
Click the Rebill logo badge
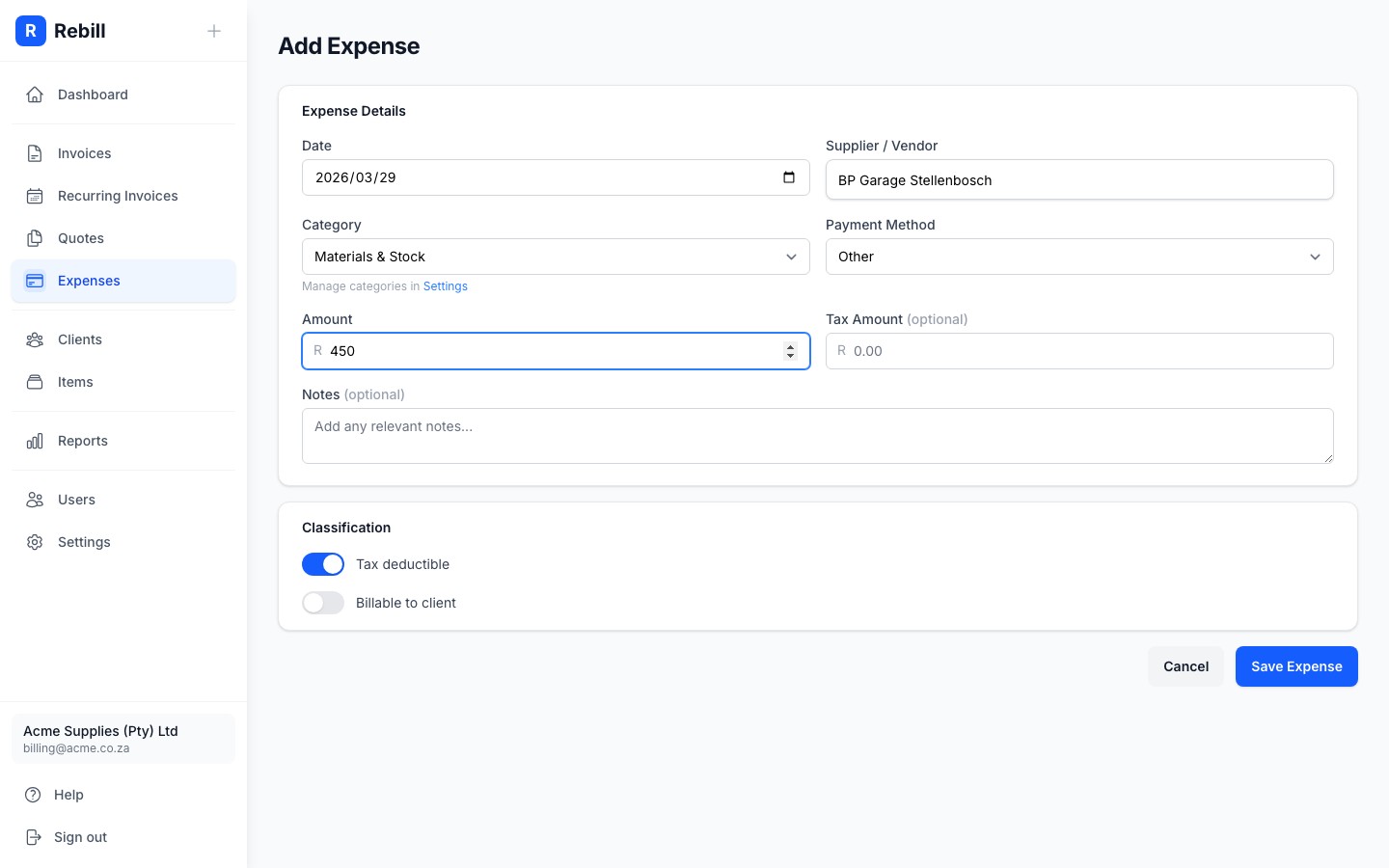pyautogui.click(x=31, y=31)
